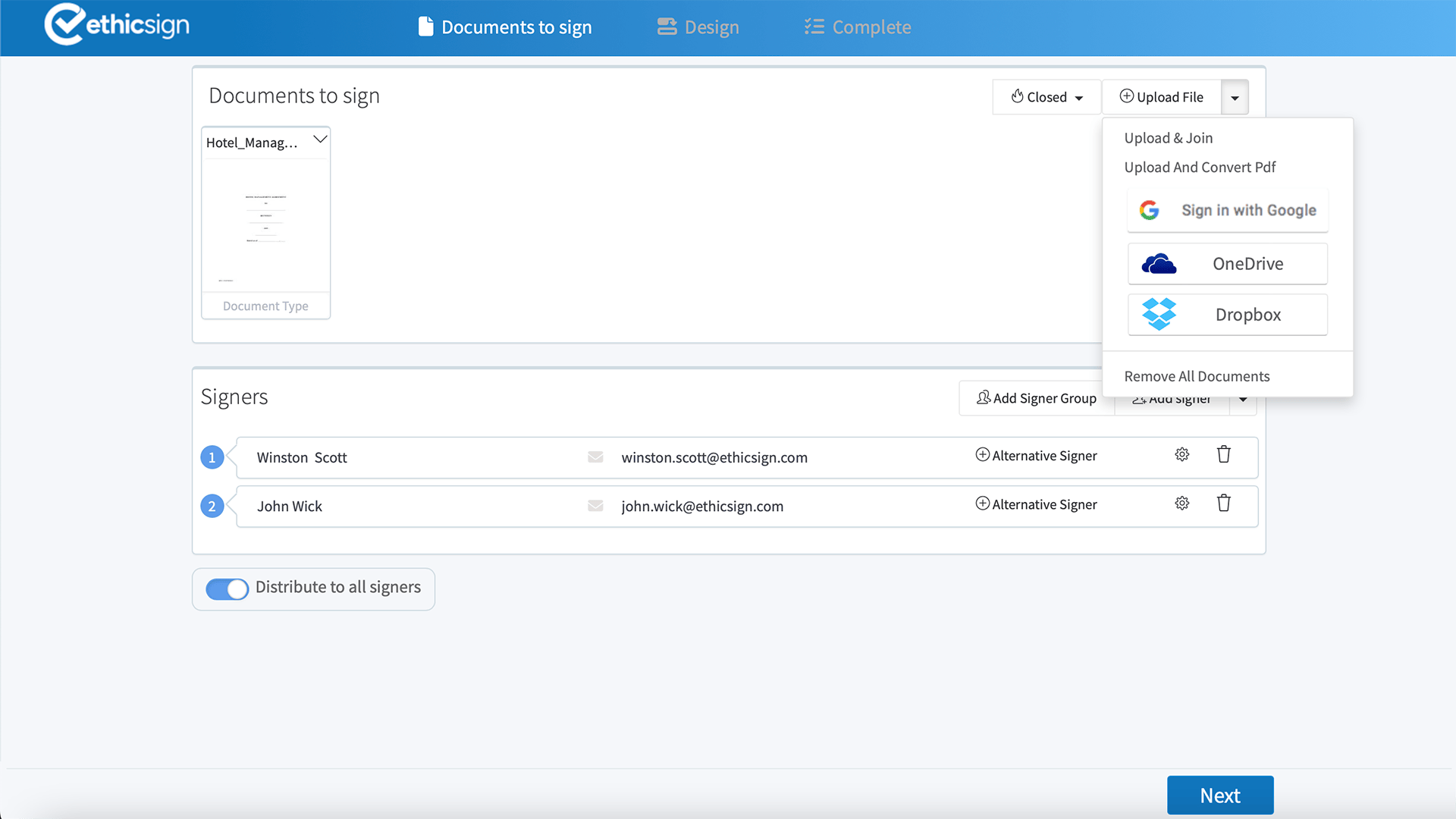The height and width of the screenshot is (819, 1456).
Task: Open the Hotel_Manag document thumbnail preview
Action: (265, 225)
